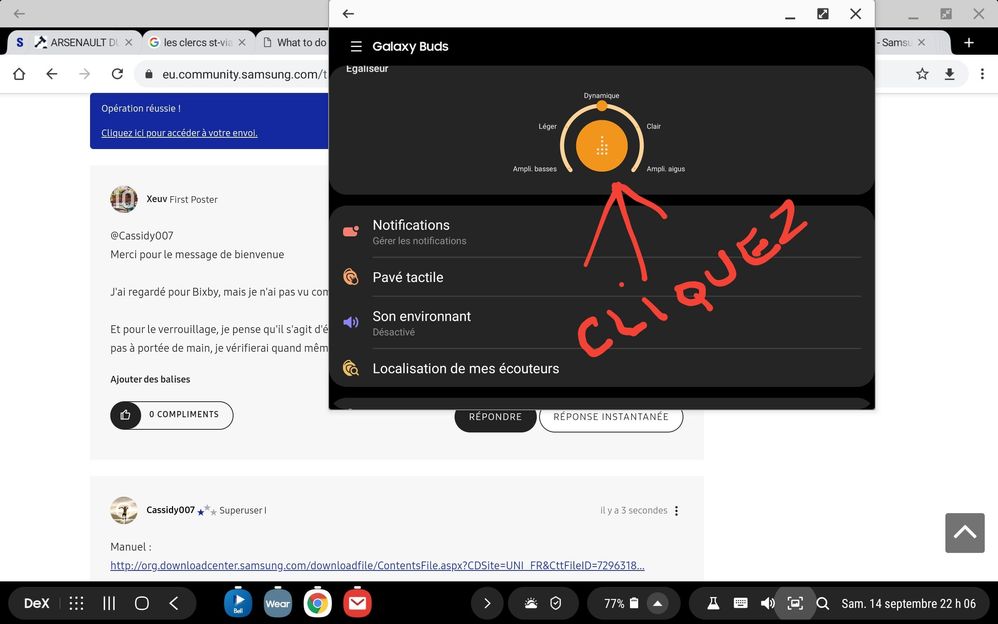Screen dimensions: 998x624
Task: Select the Dynamique knob on the equalizer
Action: [x=601, y=105]
